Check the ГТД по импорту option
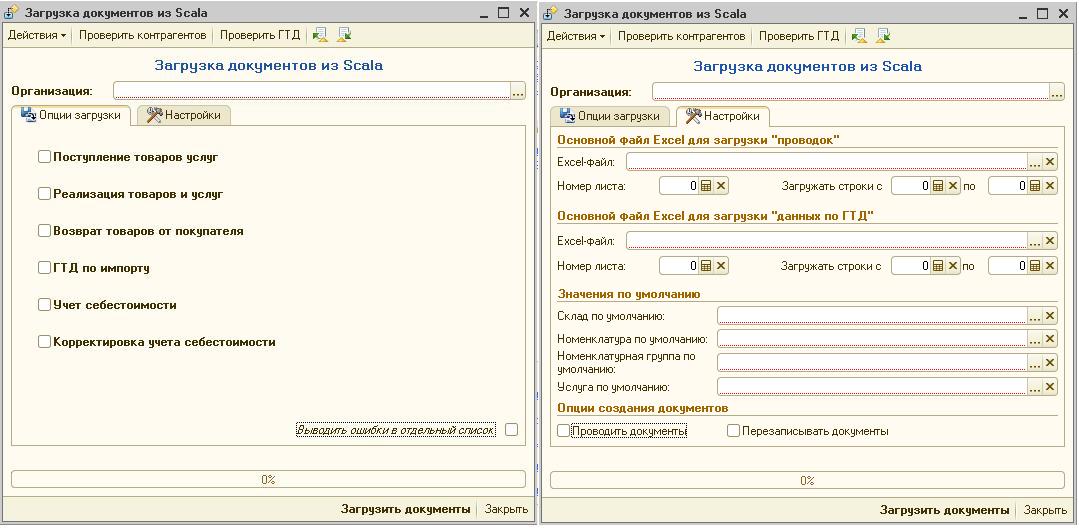This screenshot has width=1079, height=528. pyautogui.click(x=44, y=268)
